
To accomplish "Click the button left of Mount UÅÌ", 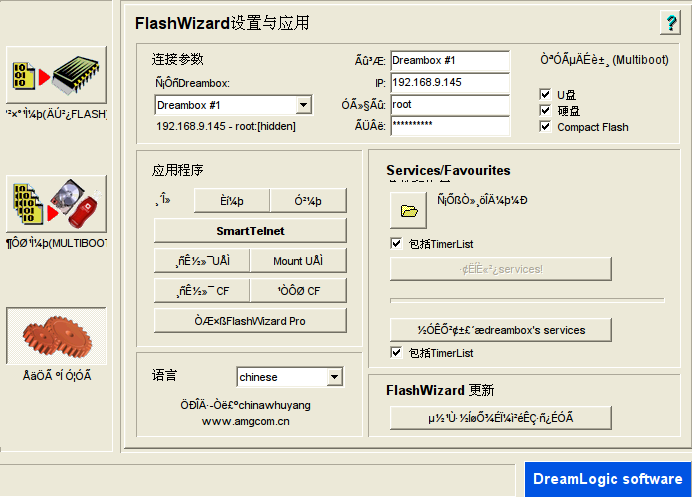I will [x=202, y=261].
